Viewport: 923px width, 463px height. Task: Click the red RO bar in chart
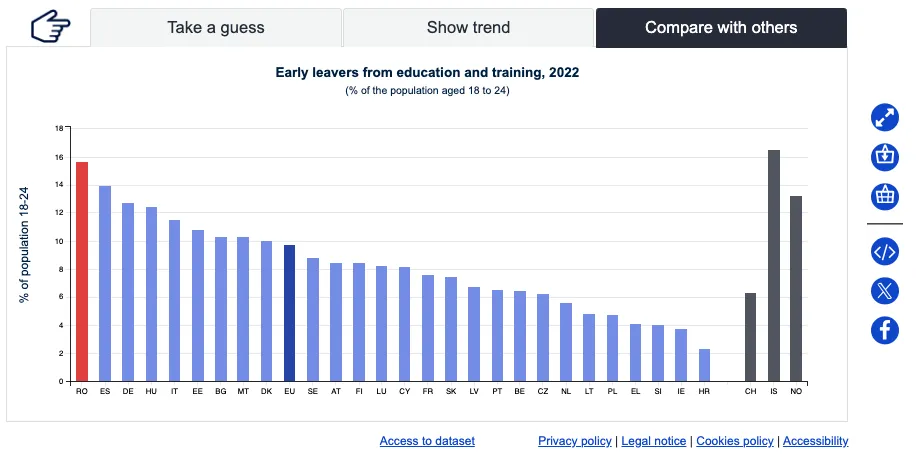coord(82,271)
